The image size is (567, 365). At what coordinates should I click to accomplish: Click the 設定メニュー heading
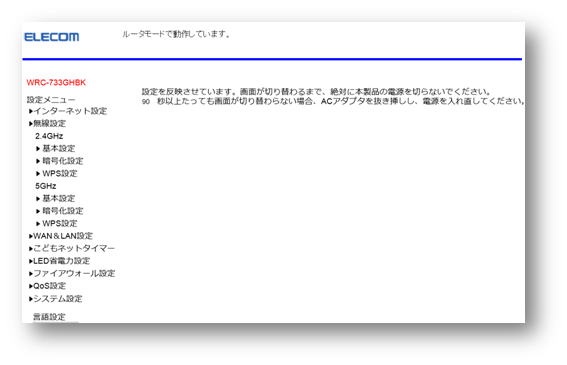click(x=51, y=99)
